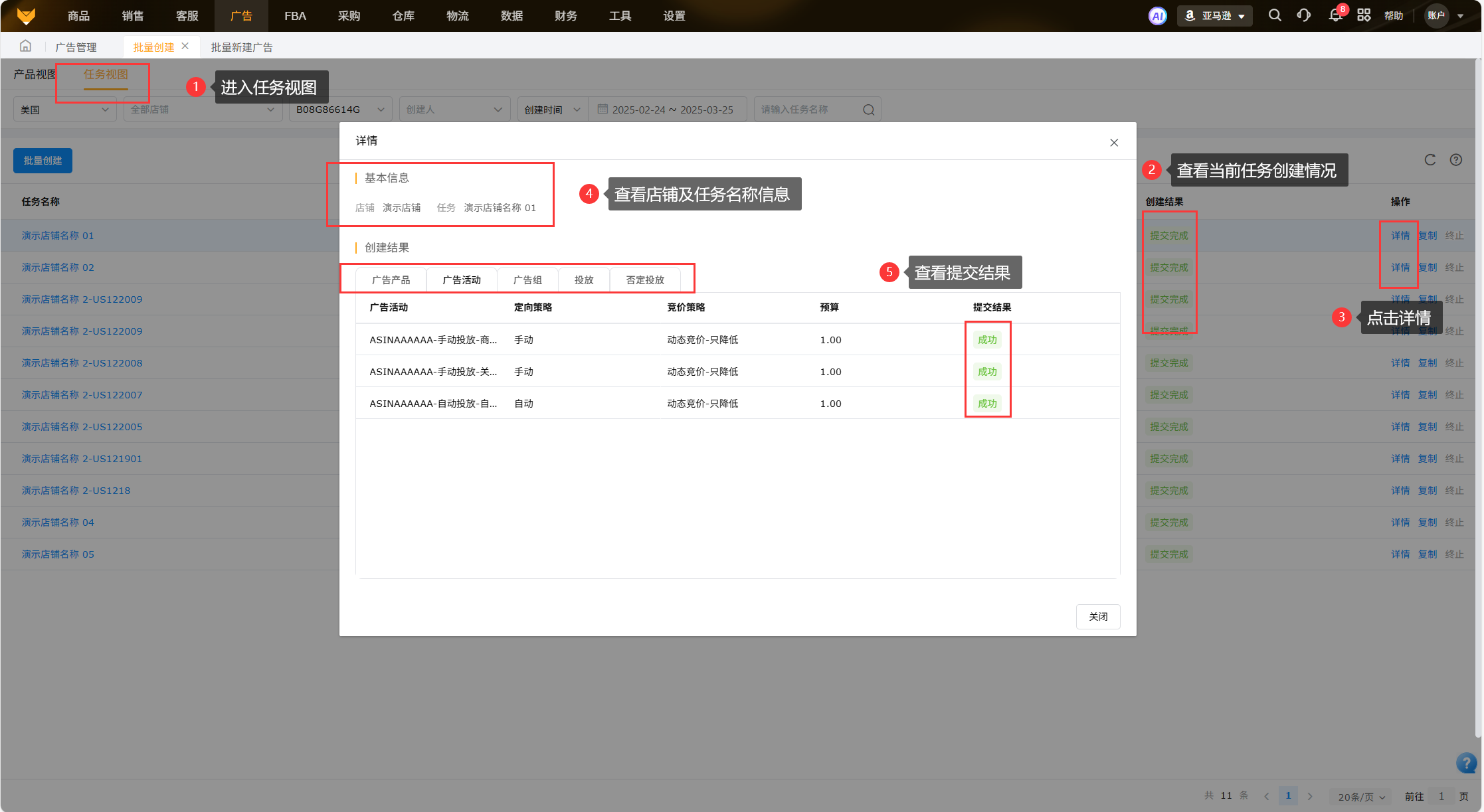
Task: Click the 关闭 button in dialog
Action: 1097,617
